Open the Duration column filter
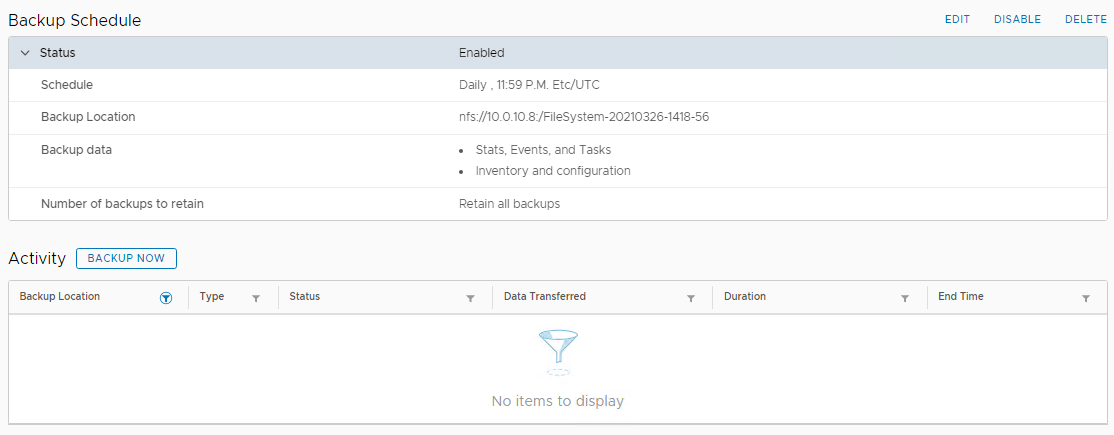 905,298
